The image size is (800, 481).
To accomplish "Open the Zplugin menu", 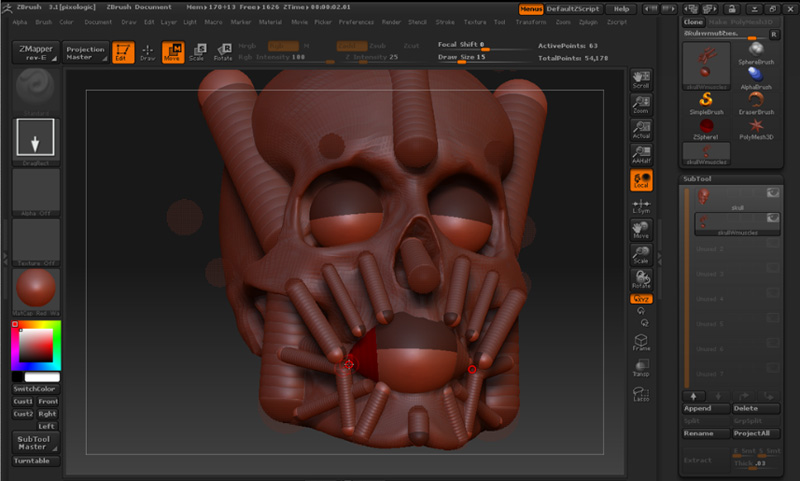I will pyautogui.click(x=588, y=22).
